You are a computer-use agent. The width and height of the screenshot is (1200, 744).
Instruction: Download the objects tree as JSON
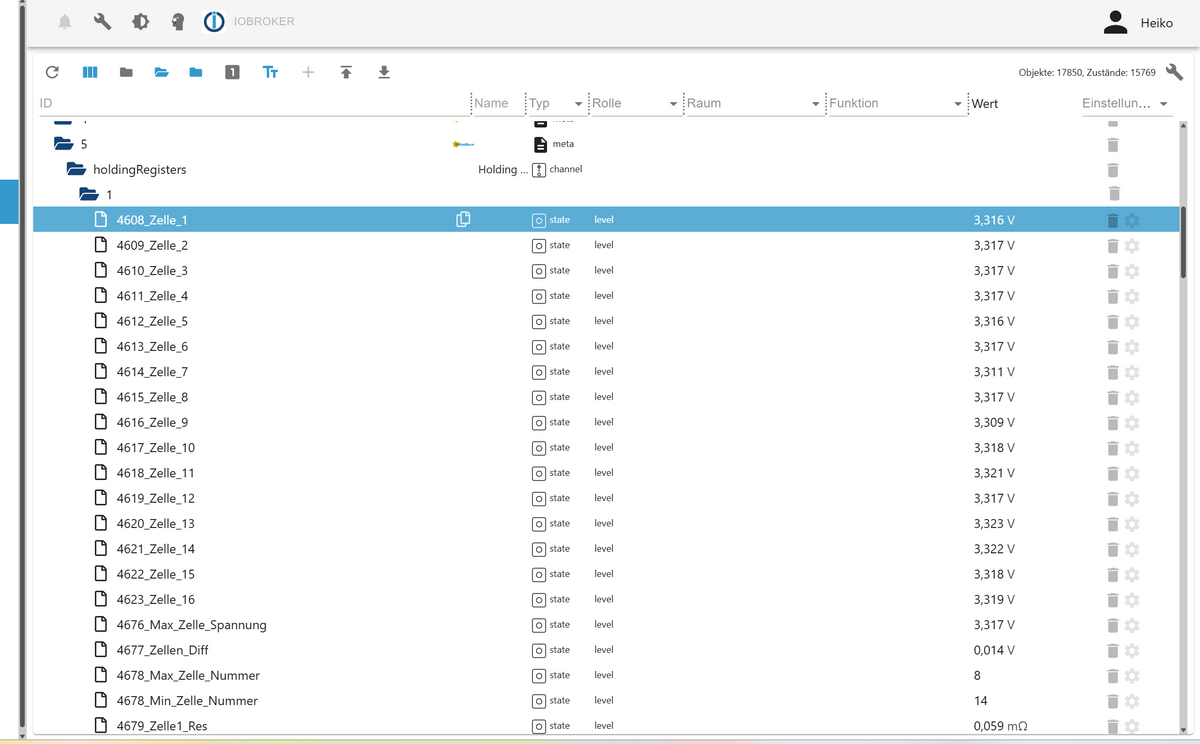point(384,72)
